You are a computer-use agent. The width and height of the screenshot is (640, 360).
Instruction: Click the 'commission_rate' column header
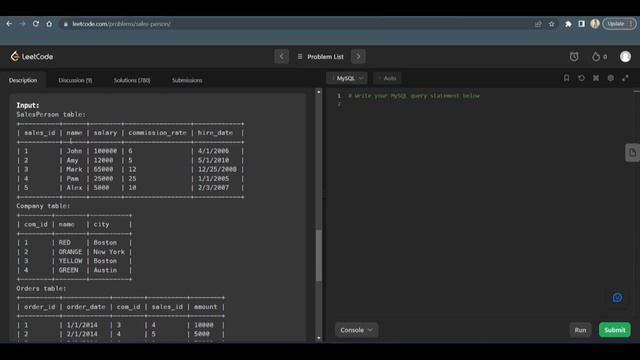tap(157, 133)
